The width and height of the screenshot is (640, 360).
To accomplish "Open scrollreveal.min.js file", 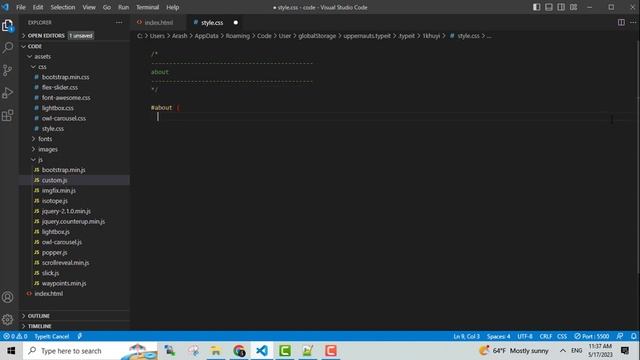I will coord(75,262).
